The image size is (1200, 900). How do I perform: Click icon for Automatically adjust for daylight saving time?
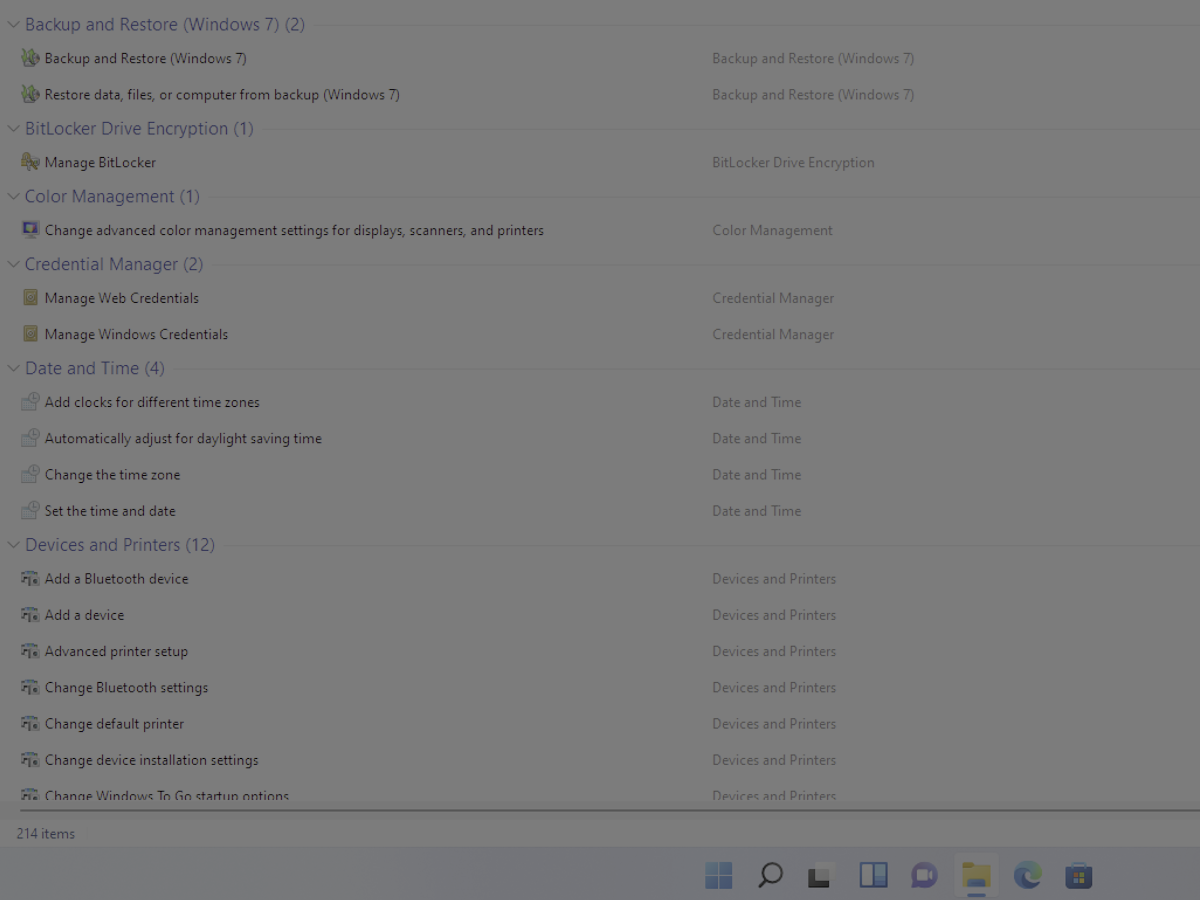click(x=30, y=438)
